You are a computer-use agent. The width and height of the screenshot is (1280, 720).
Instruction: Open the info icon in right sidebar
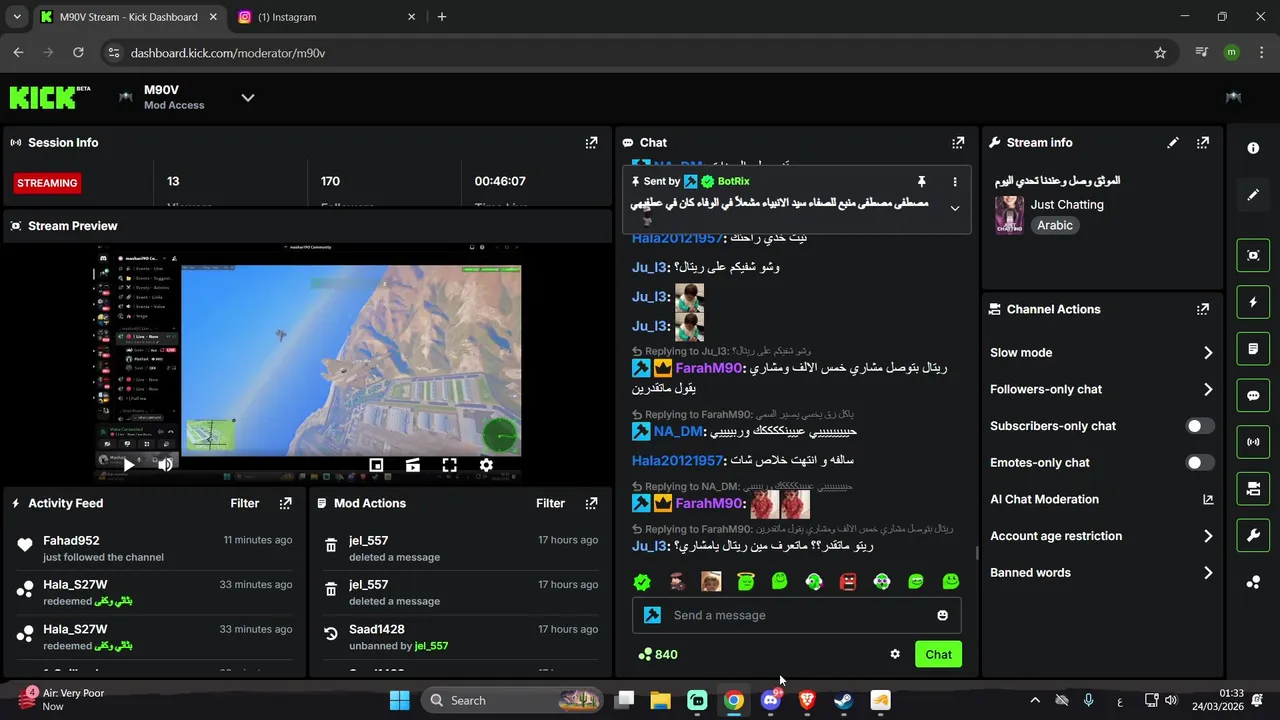point(1253,148)
